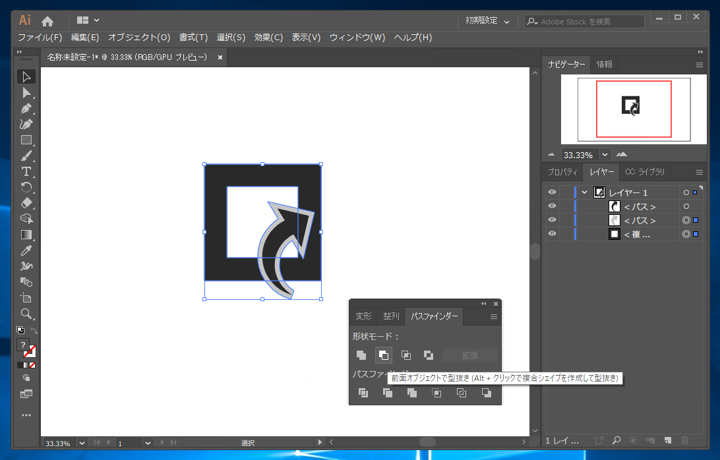
Task: Open the workspace 初期設定 dropdown
Action: tap(487, 21)
